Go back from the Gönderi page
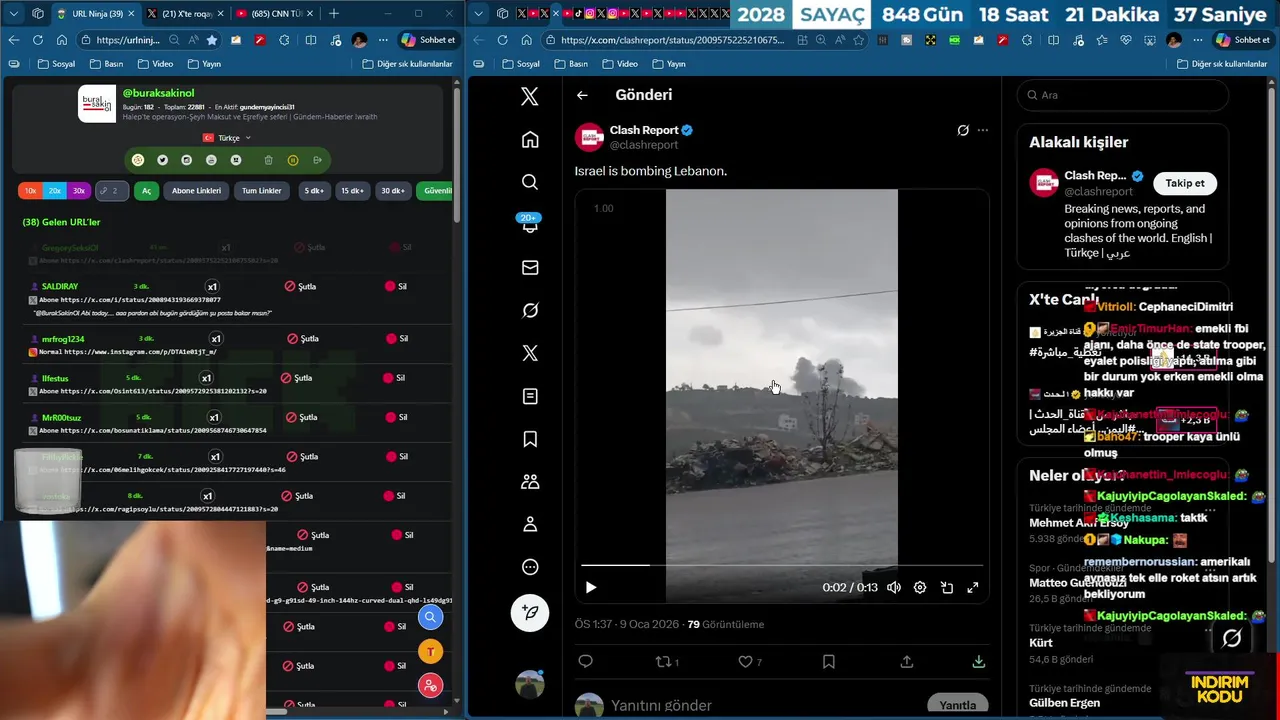Viewport: 1280px width, 720px height. point(582,95)
